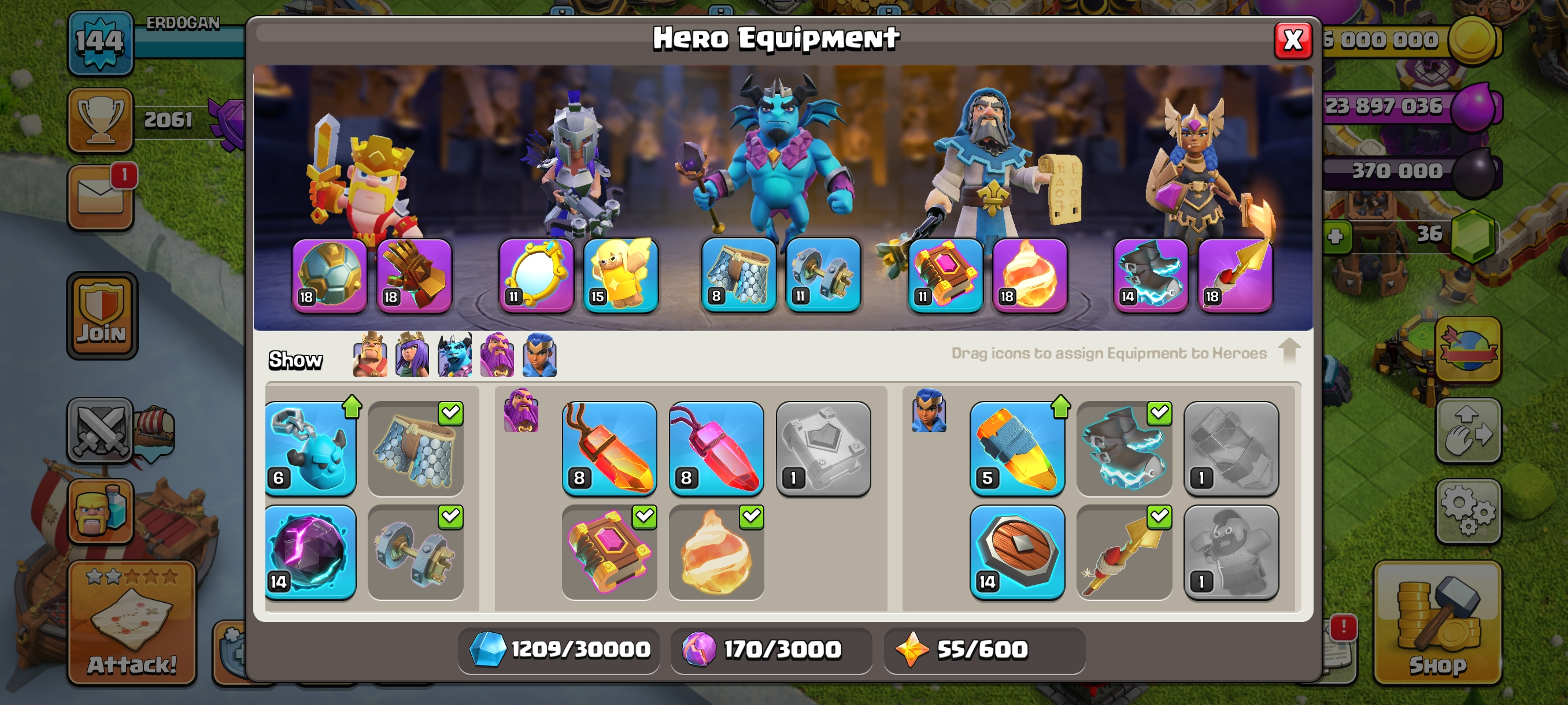
Task: Select the level 18 Spiky Ball equipment
Action: 330,275
